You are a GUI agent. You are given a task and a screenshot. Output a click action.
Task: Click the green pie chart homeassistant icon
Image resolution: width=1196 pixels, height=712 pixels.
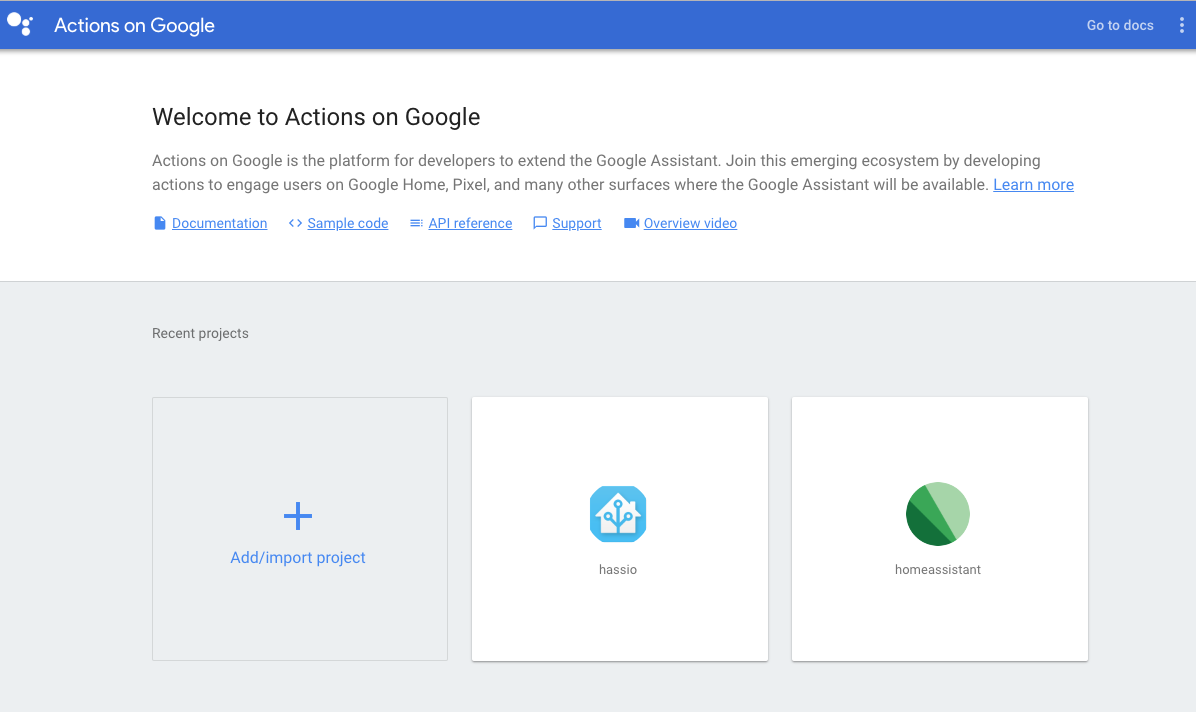(937, 513)
